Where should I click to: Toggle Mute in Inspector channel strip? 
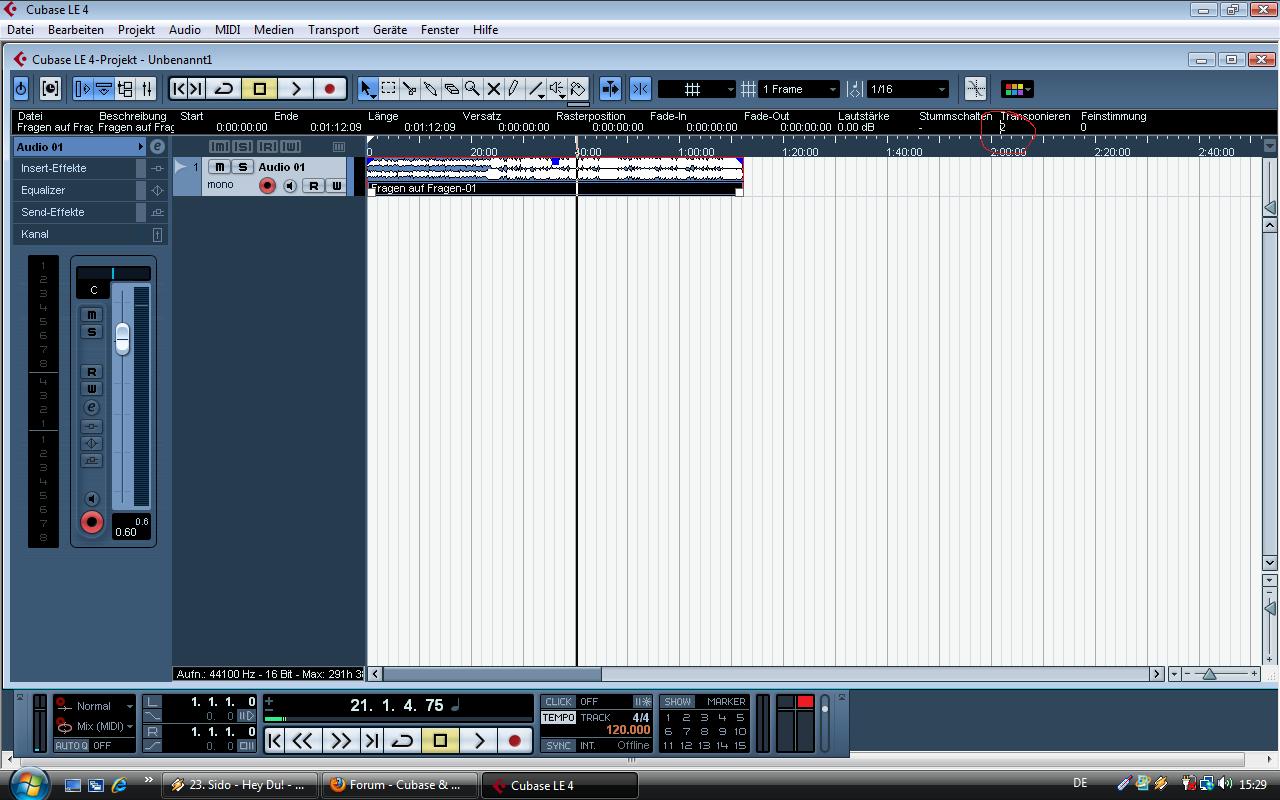pos(91,315)
